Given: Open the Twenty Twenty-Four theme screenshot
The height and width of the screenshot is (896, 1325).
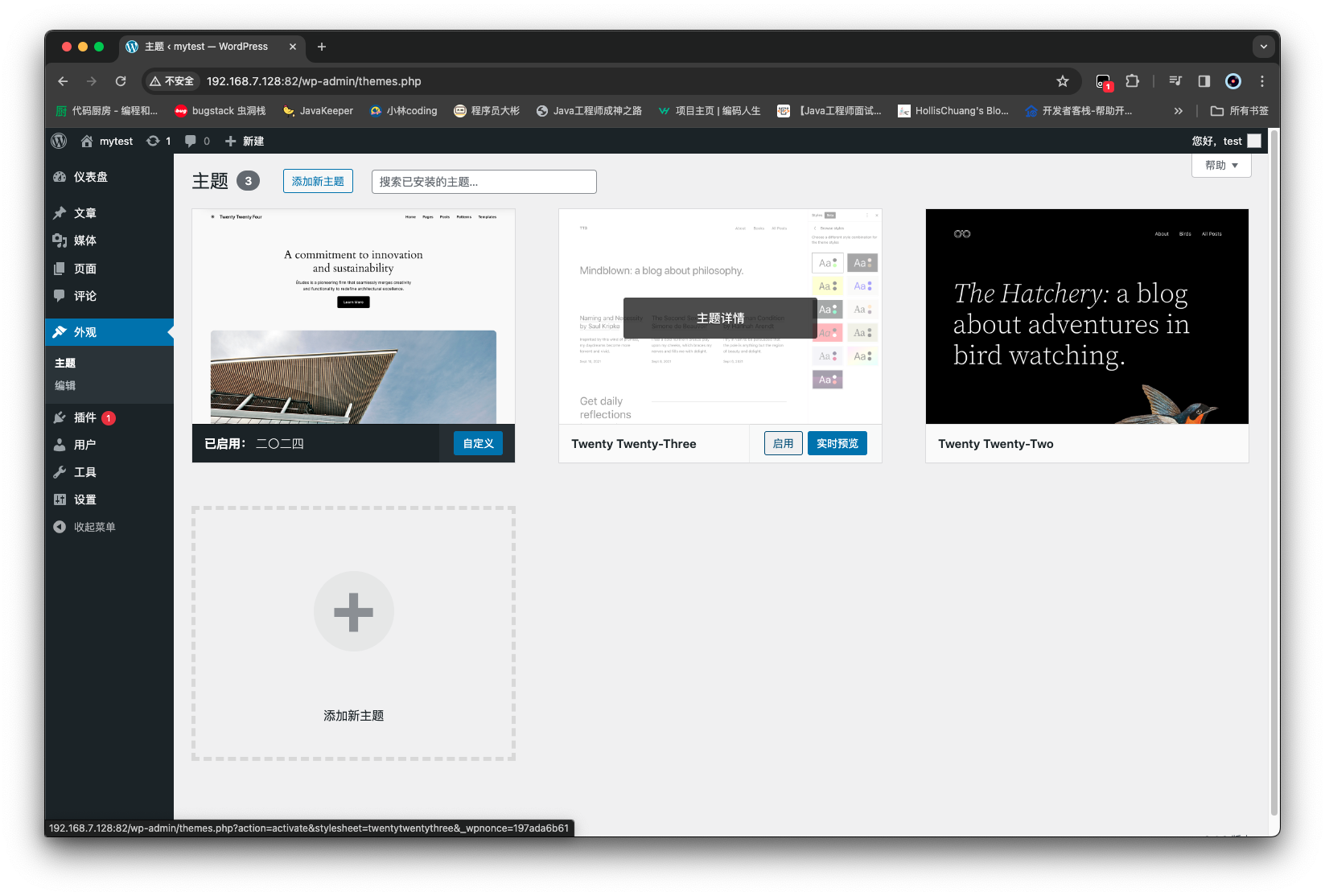Looking at the screenshot, I should point(353,316).
